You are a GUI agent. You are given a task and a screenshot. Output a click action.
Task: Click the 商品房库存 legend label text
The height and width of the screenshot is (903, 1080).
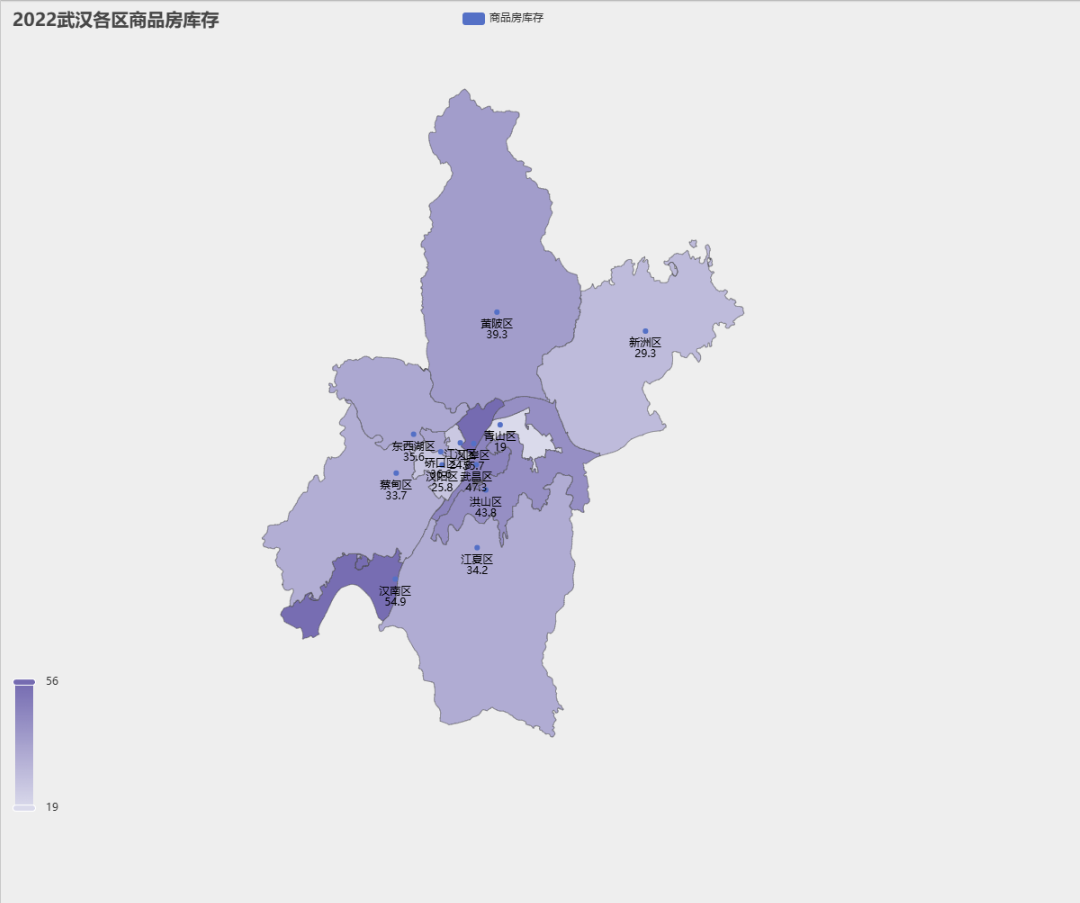point(516,18)
